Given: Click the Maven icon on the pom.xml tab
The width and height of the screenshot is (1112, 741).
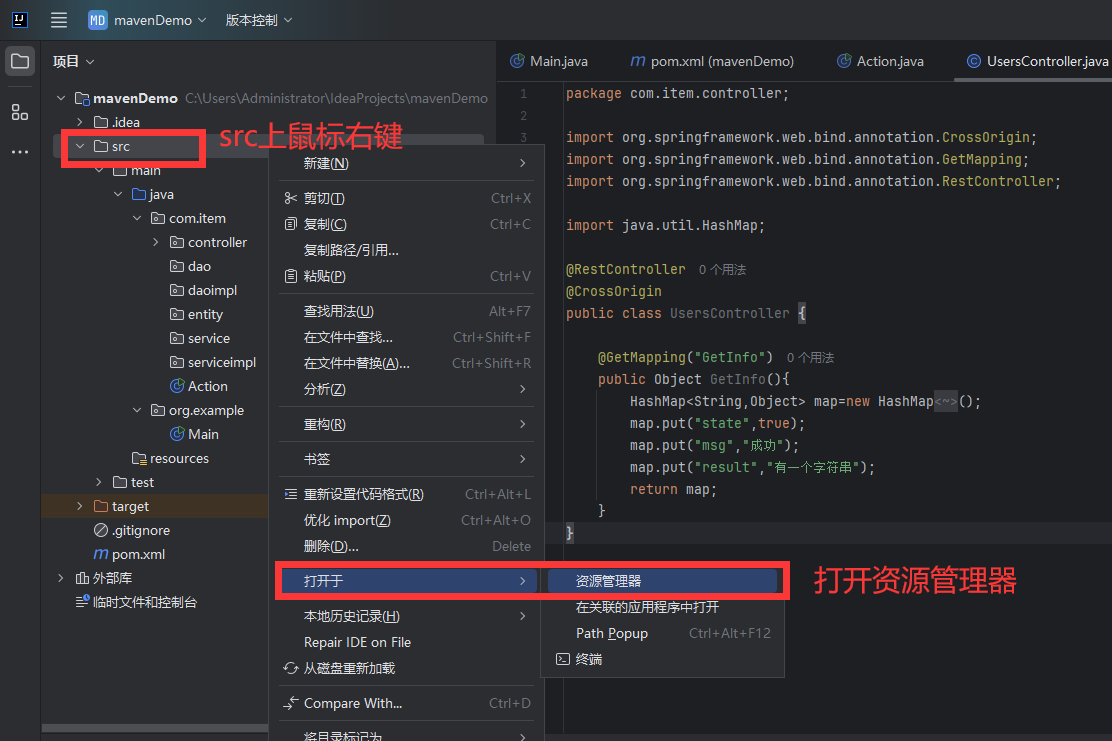Looking at the screenshot, I should (638, 61).
